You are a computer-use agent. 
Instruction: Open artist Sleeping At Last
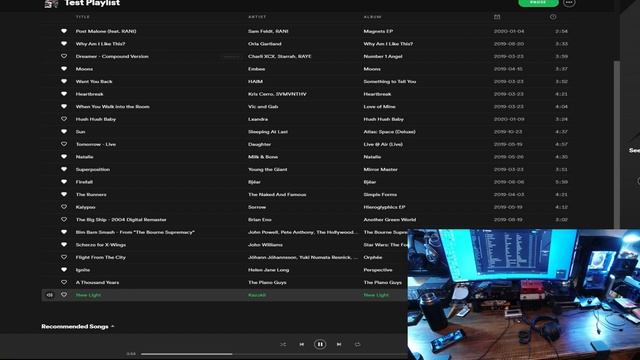[268, 131]
